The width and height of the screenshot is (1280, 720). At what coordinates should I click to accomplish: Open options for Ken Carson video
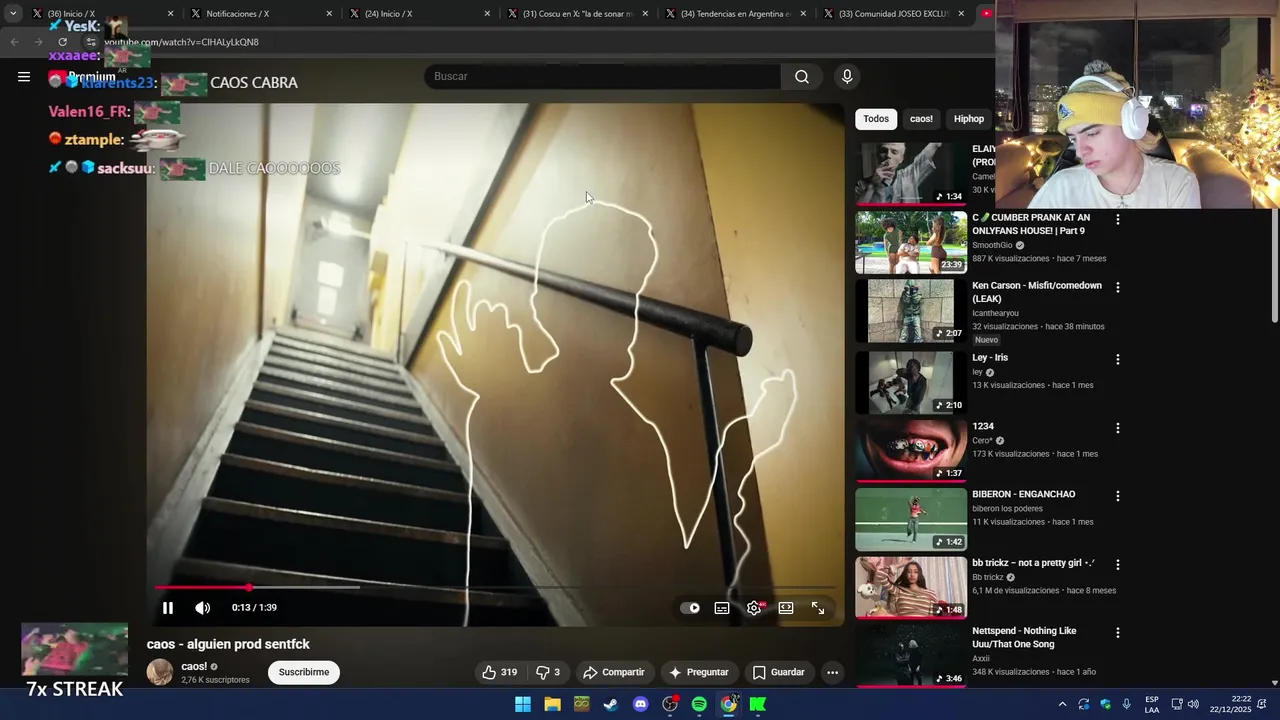(x=1118, y=287)
